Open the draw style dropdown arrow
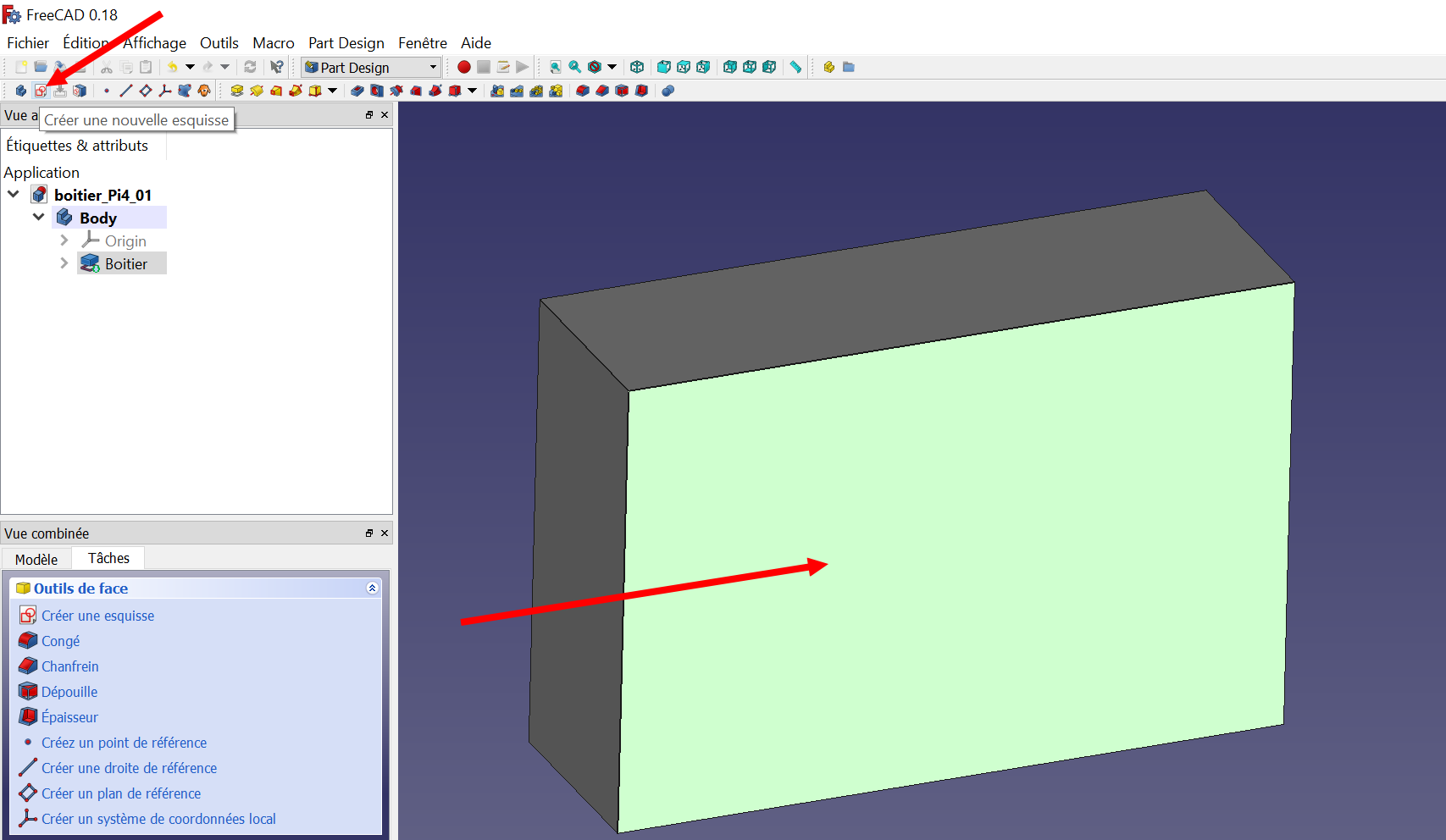Image resolution: width=1446 pixels, height=840 pixels. (612, 67)
